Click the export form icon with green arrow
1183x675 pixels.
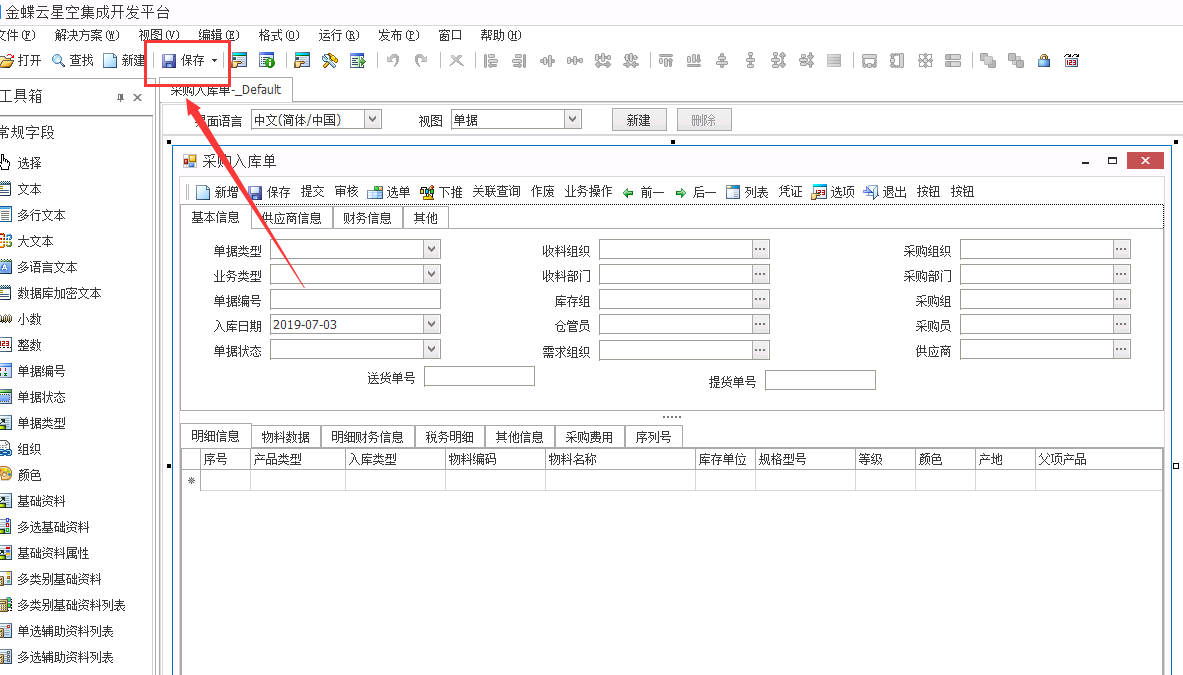[358, 60]
